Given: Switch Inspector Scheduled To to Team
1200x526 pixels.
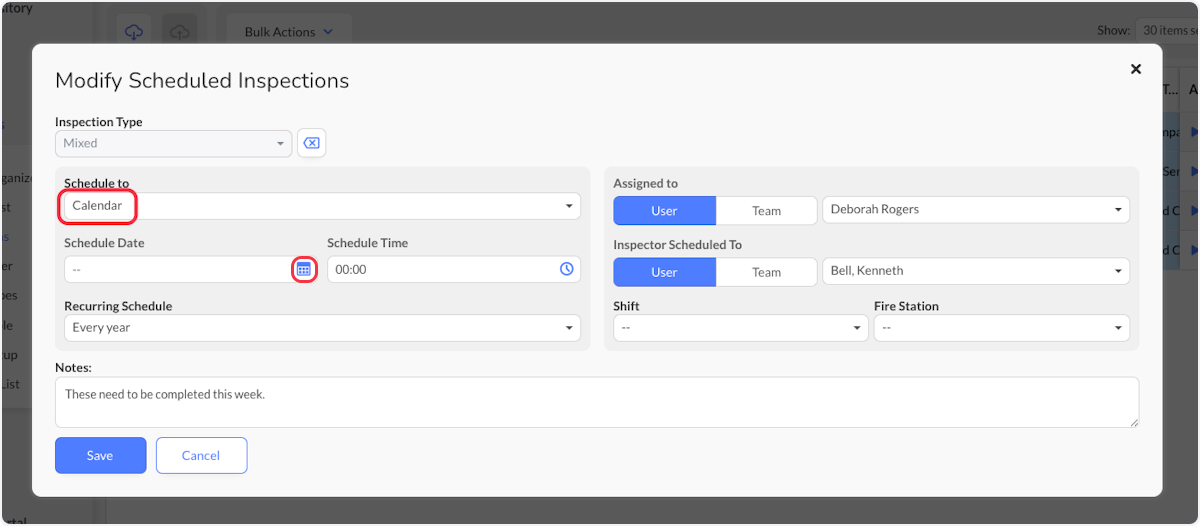Looking at the screenshot, I should click(766, 271).
